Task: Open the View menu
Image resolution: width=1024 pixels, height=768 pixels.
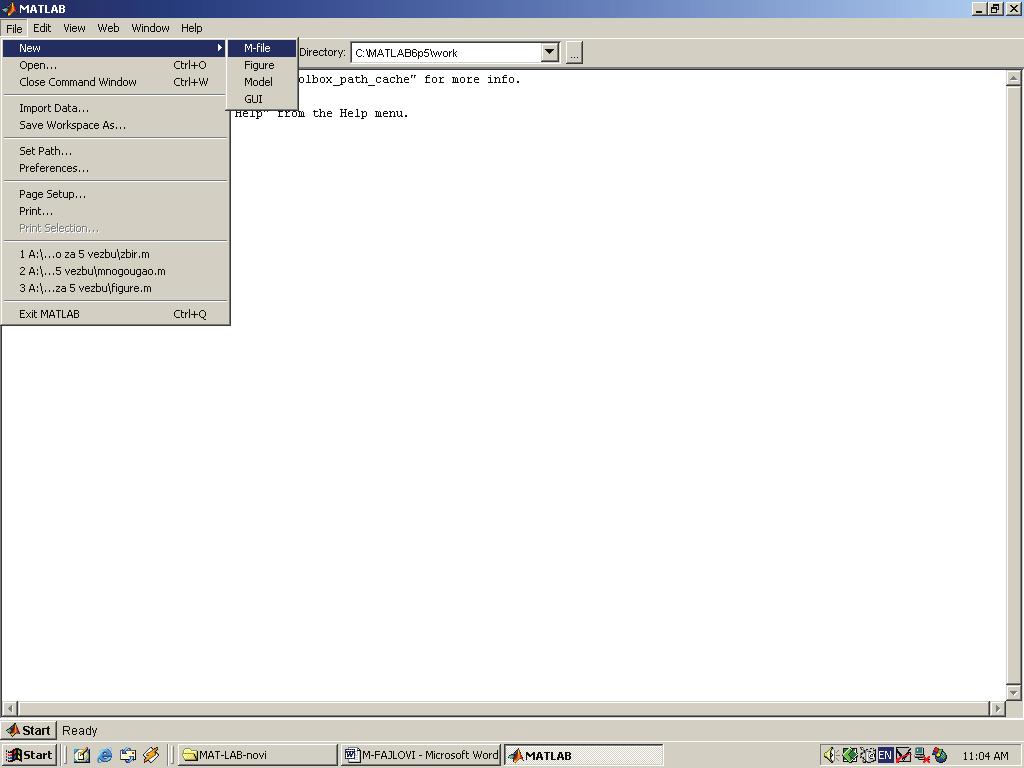Action: (x=74, y=28)
